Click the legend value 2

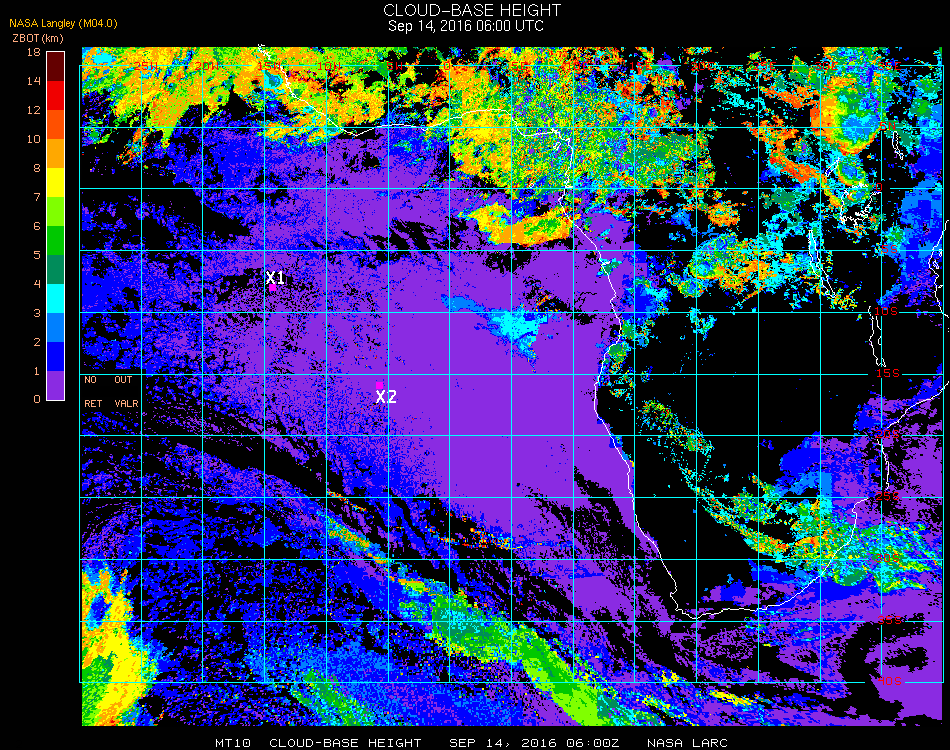click(x=37, y=342)
